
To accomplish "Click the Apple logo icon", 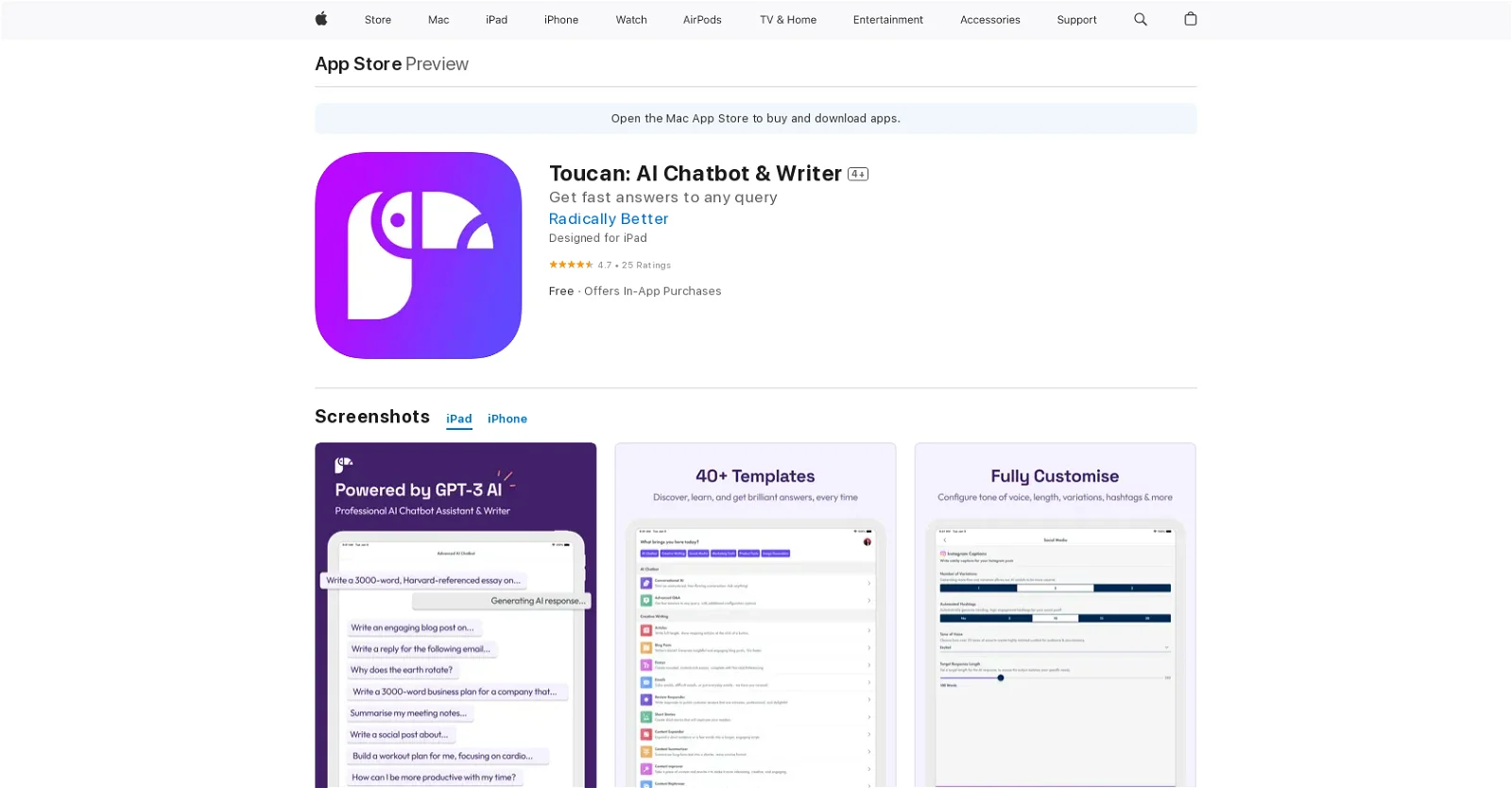I will [x=321, y=19].
